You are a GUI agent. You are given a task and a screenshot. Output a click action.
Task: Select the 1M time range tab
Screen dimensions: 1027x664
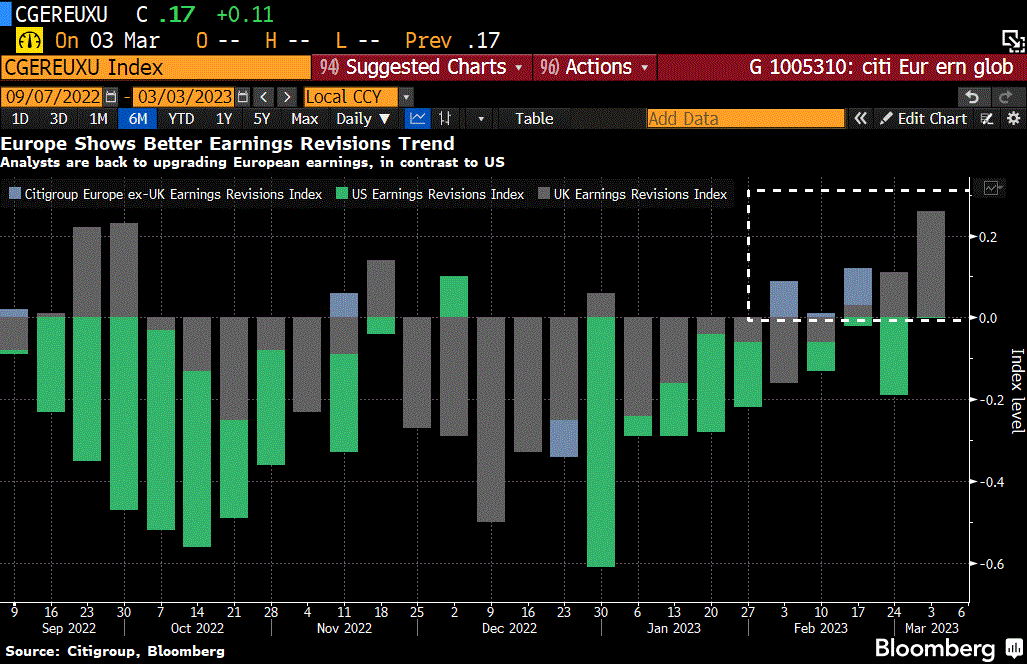[x=98, y=119]
